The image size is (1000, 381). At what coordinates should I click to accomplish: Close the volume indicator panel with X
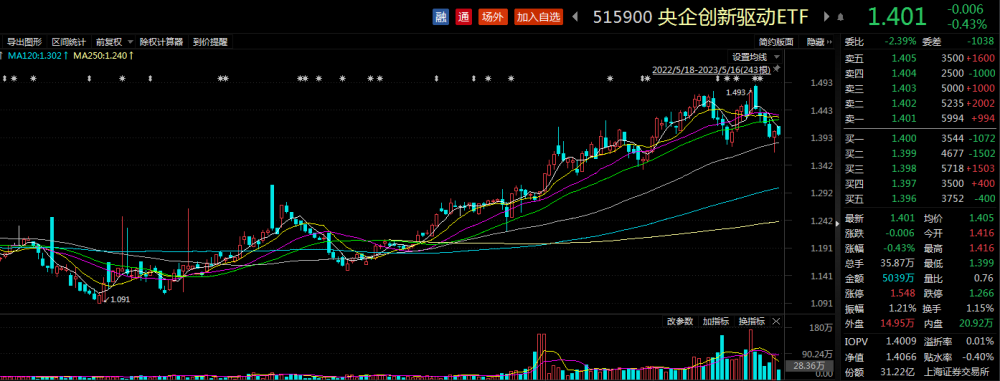[x=776, y=321]
